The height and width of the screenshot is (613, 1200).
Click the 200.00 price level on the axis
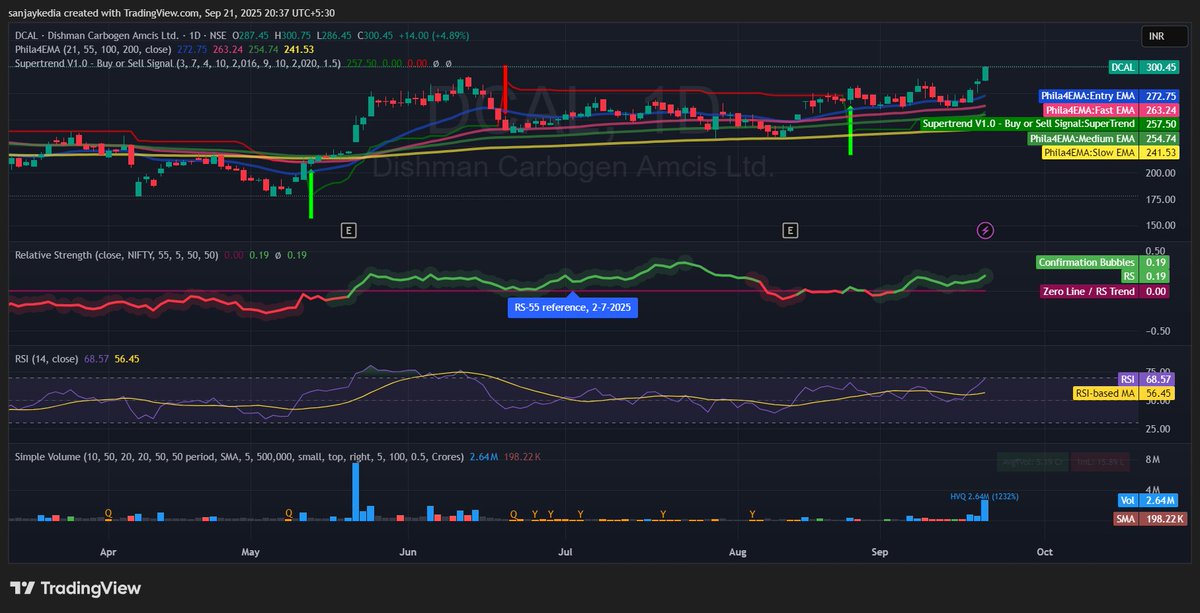tap(1160, 172)
